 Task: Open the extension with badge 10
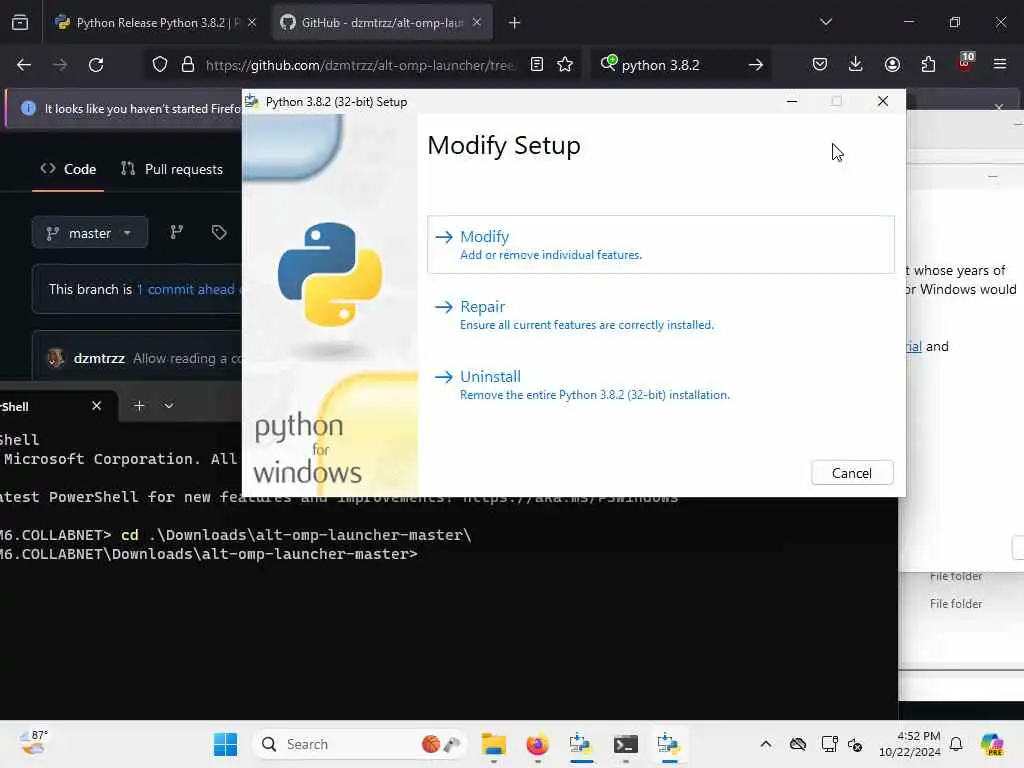tap(965, 63)
